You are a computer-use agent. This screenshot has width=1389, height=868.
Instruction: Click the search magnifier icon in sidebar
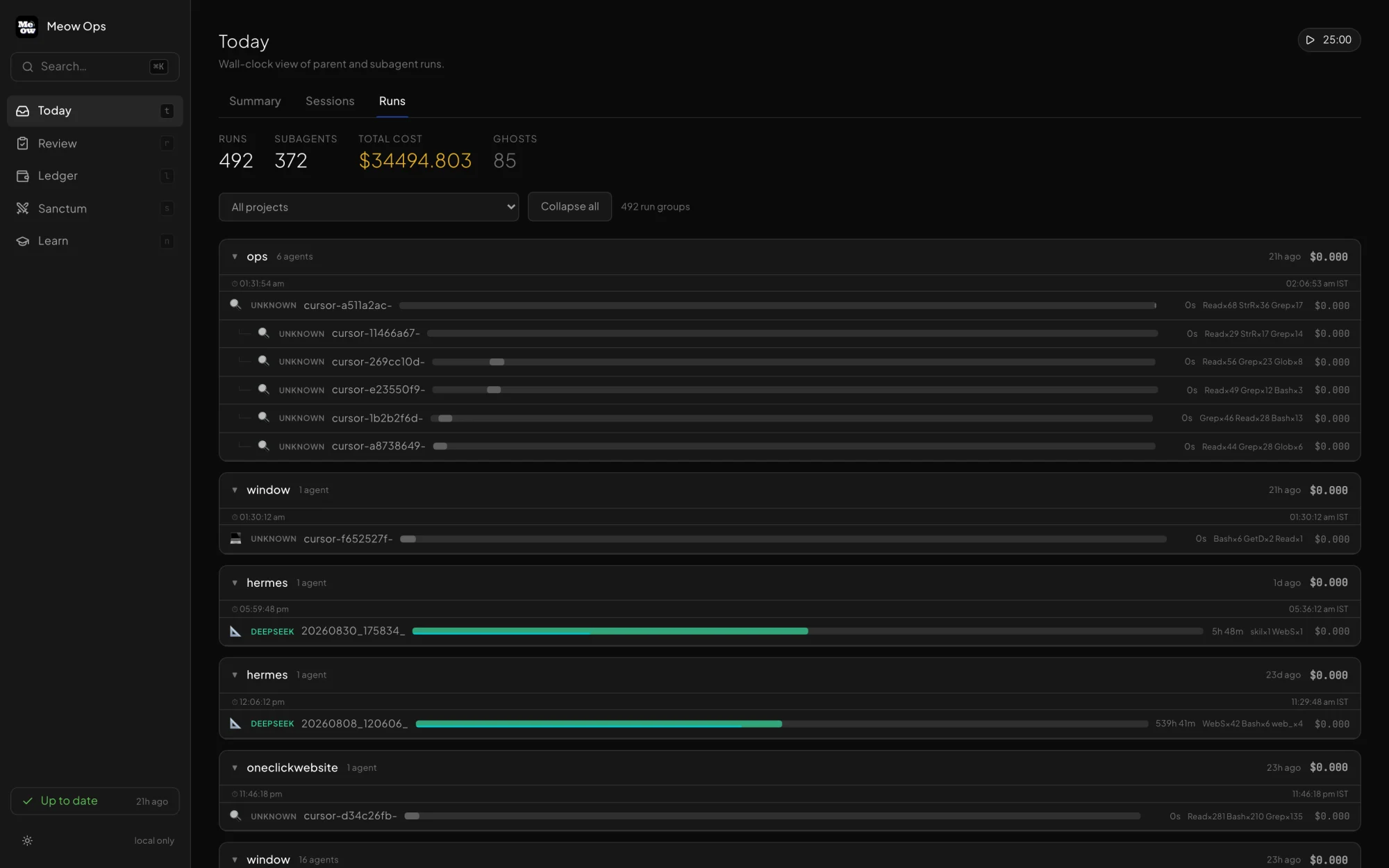(28, 67)
